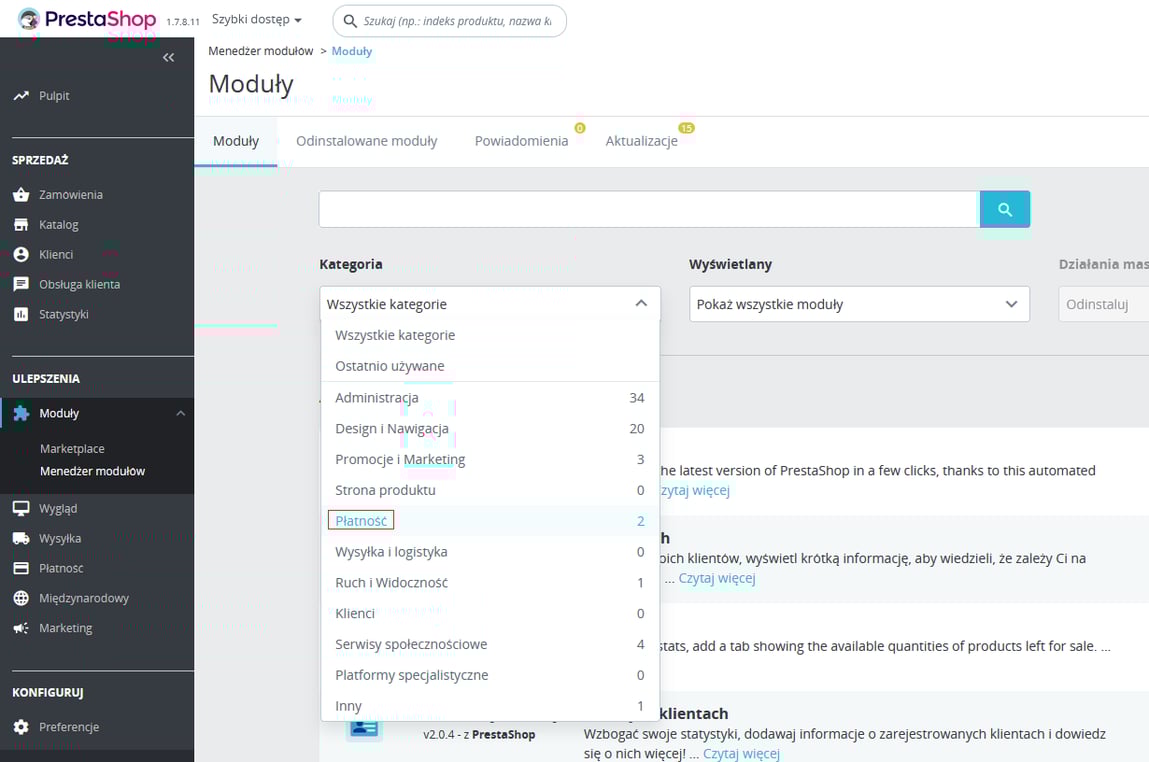Click Menedżer modułów breadcrumb
This screenshot has width=1149, height=762.
(260, 51)
